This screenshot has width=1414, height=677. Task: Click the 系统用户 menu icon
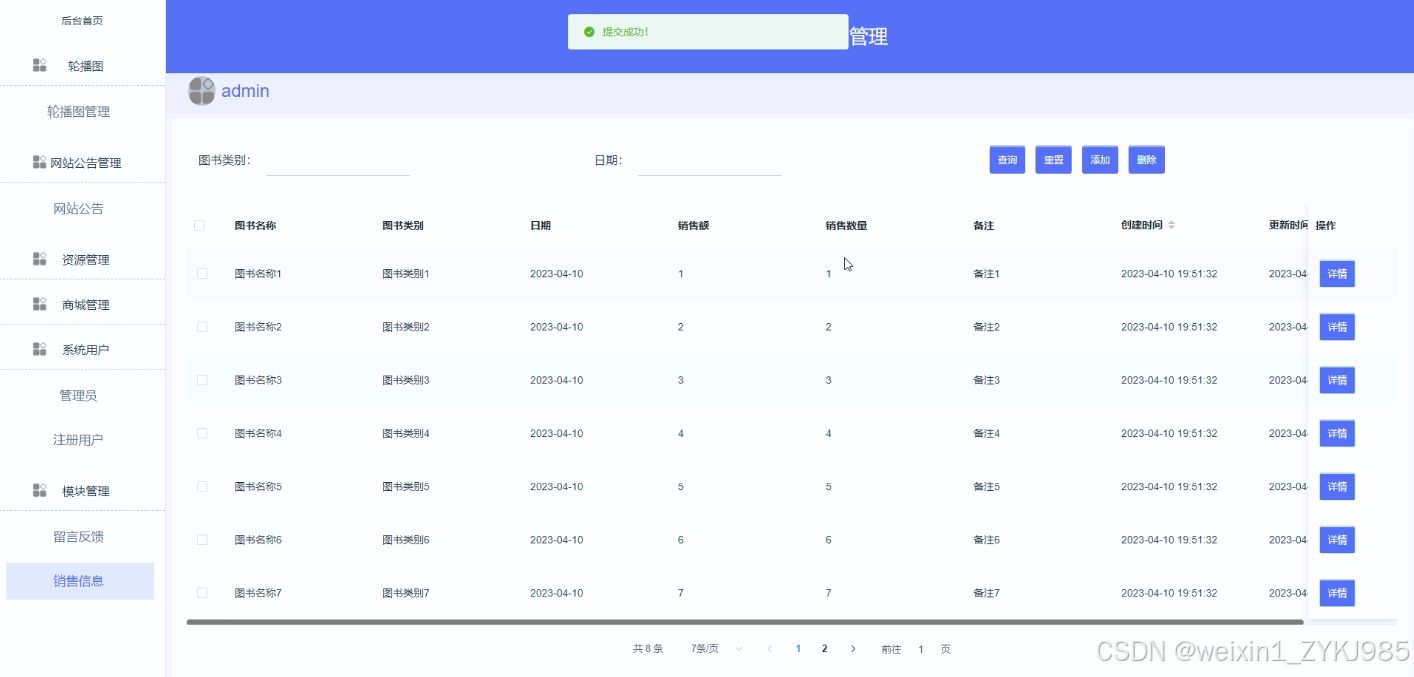(40, 349)
